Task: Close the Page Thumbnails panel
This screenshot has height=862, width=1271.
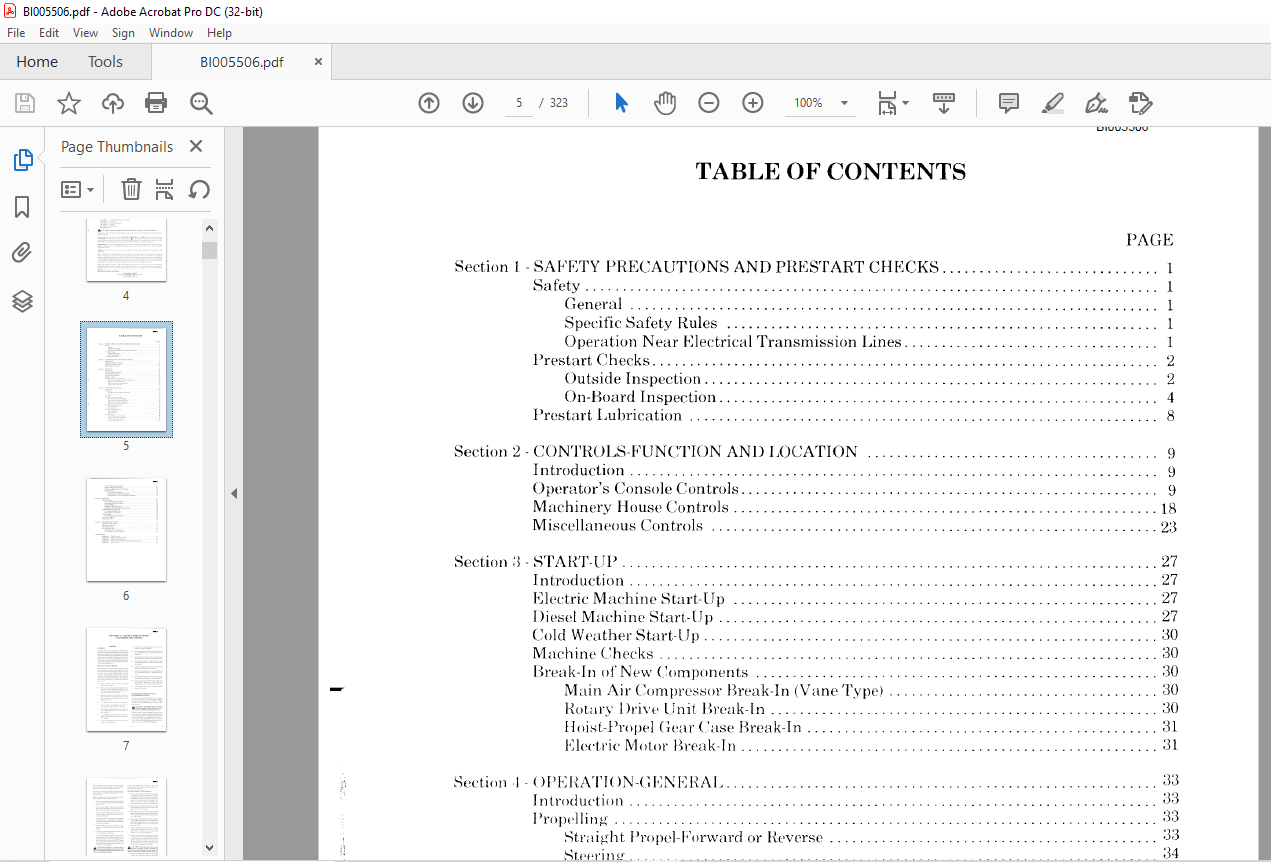Action: 196,146
